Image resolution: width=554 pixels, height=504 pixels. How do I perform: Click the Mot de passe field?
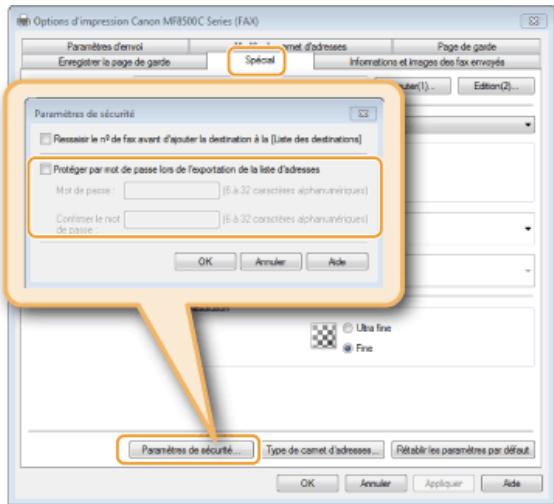click(x=172, y=191)
